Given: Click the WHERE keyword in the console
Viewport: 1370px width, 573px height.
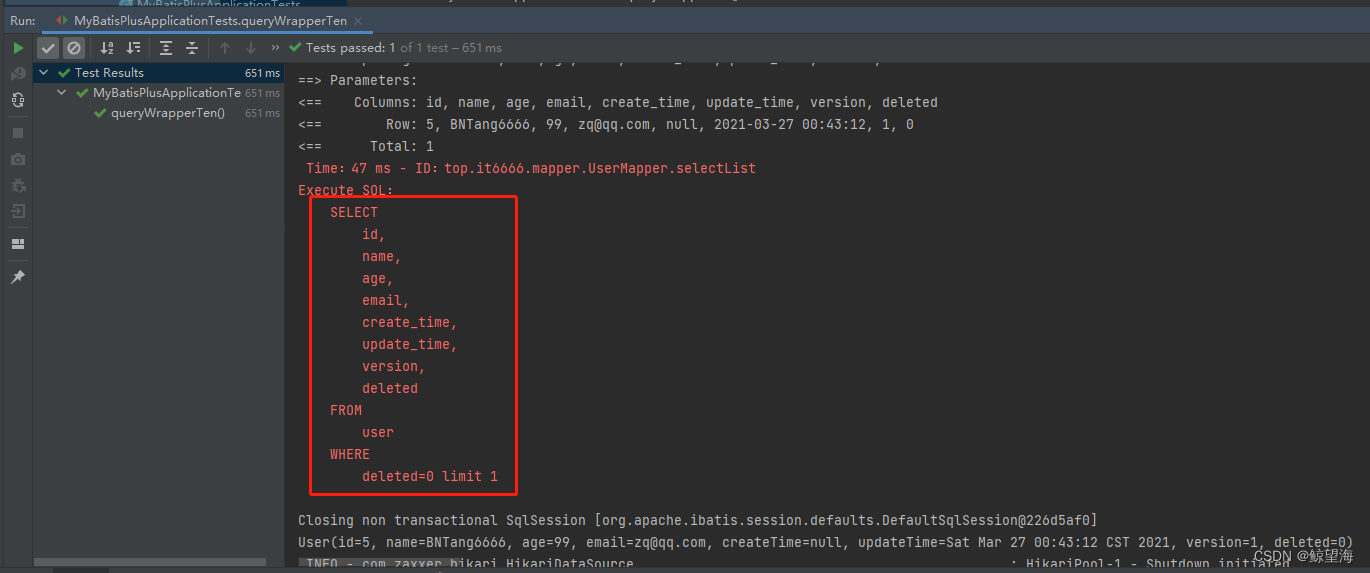Looking at the screenshot, I should 350,454.
